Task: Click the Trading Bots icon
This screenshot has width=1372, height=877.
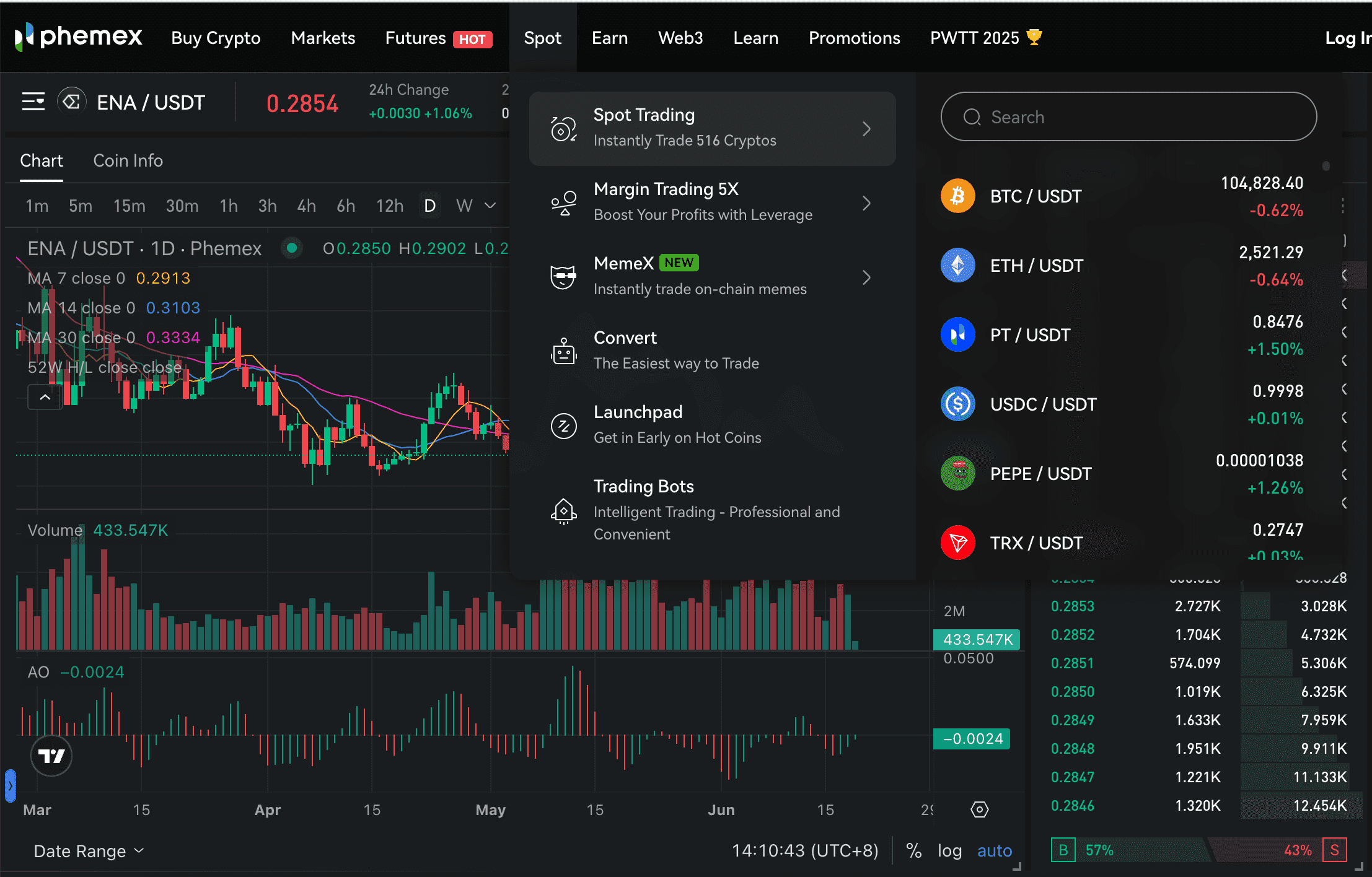Action: [x=564, y=511]
